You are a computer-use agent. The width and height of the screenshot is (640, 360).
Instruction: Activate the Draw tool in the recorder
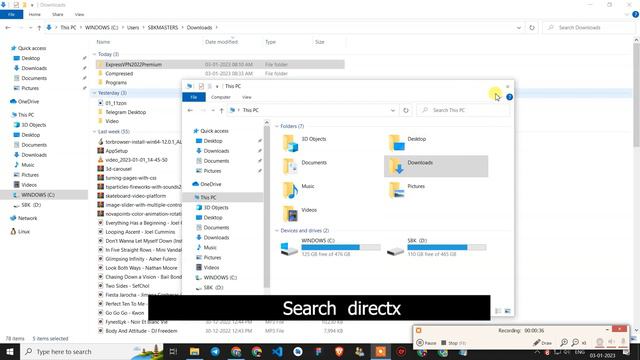coord(542,342)
